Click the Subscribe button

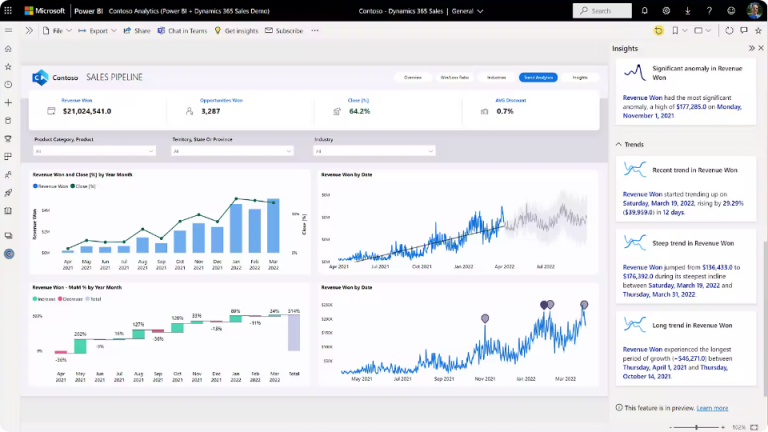283,31
